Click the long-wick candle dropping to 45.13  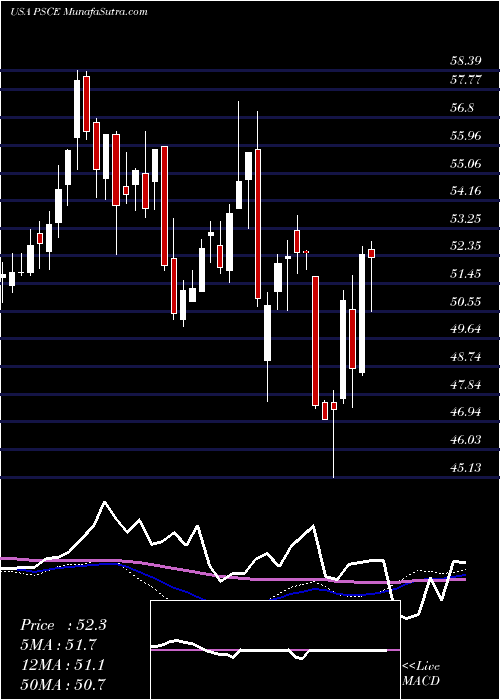coord(333,406)
